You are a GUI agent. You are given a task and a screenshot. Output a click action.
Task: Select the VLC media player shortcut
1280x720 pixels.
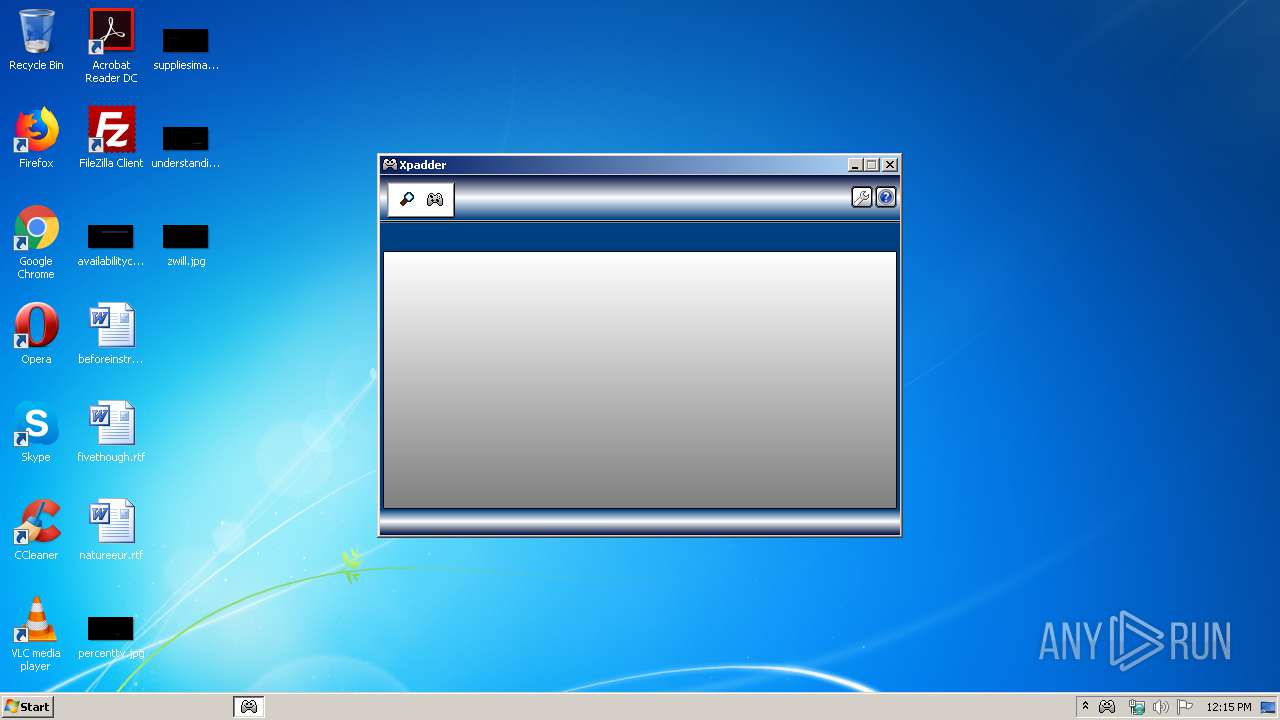[36, 634]
